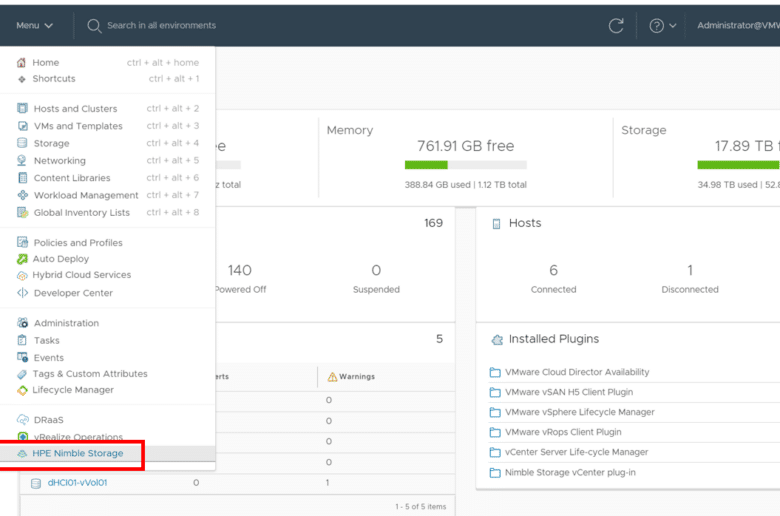Click the Tasks clipboard icon
The height and width of the screenshot is (516, 780).
[22, 340]
